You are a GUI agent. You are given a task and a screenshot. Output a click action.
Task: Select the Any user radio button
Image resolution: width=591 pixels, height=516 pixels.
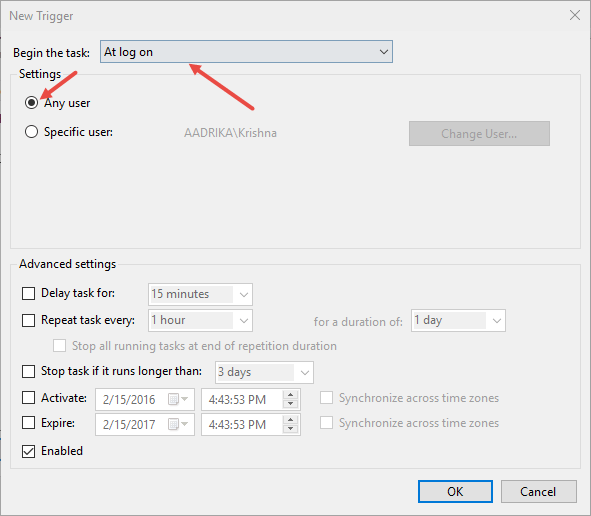(x=31, y=103)
